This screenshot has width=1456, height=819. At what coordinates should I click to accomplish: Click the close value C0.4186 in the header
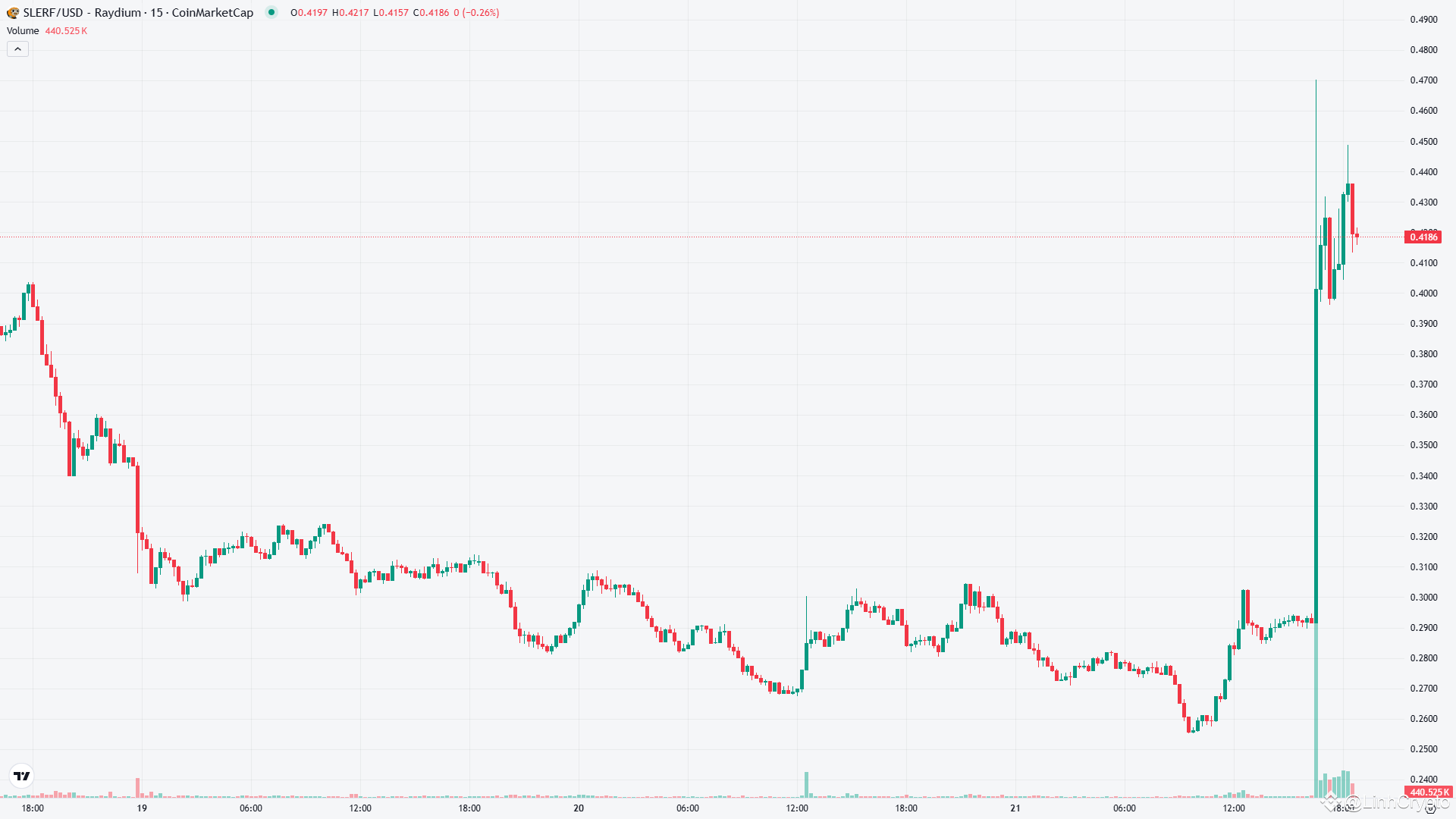point(431,13)
